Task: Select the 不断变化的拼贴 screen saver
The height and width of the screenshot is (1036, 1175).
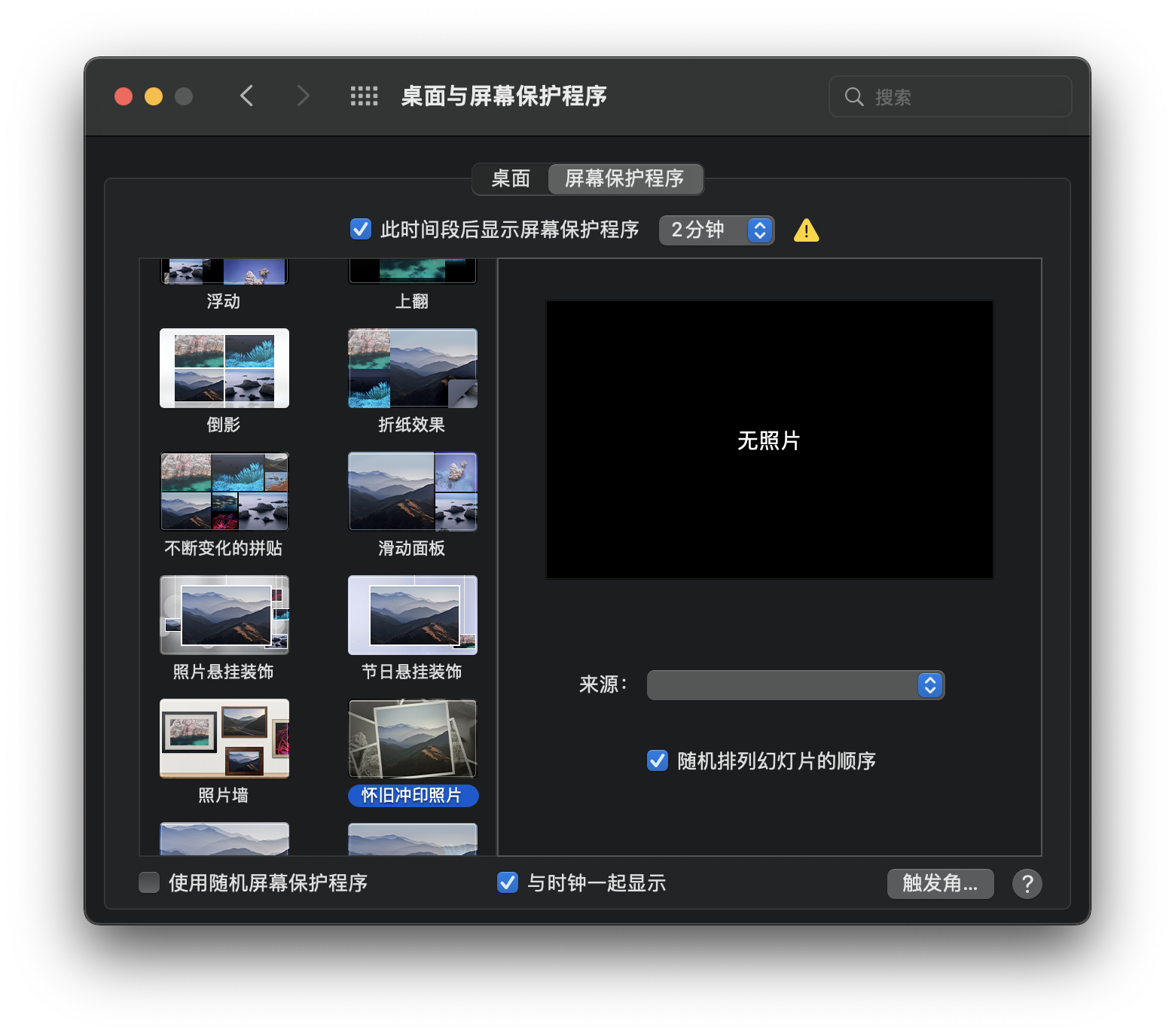Action: [224, 492]
